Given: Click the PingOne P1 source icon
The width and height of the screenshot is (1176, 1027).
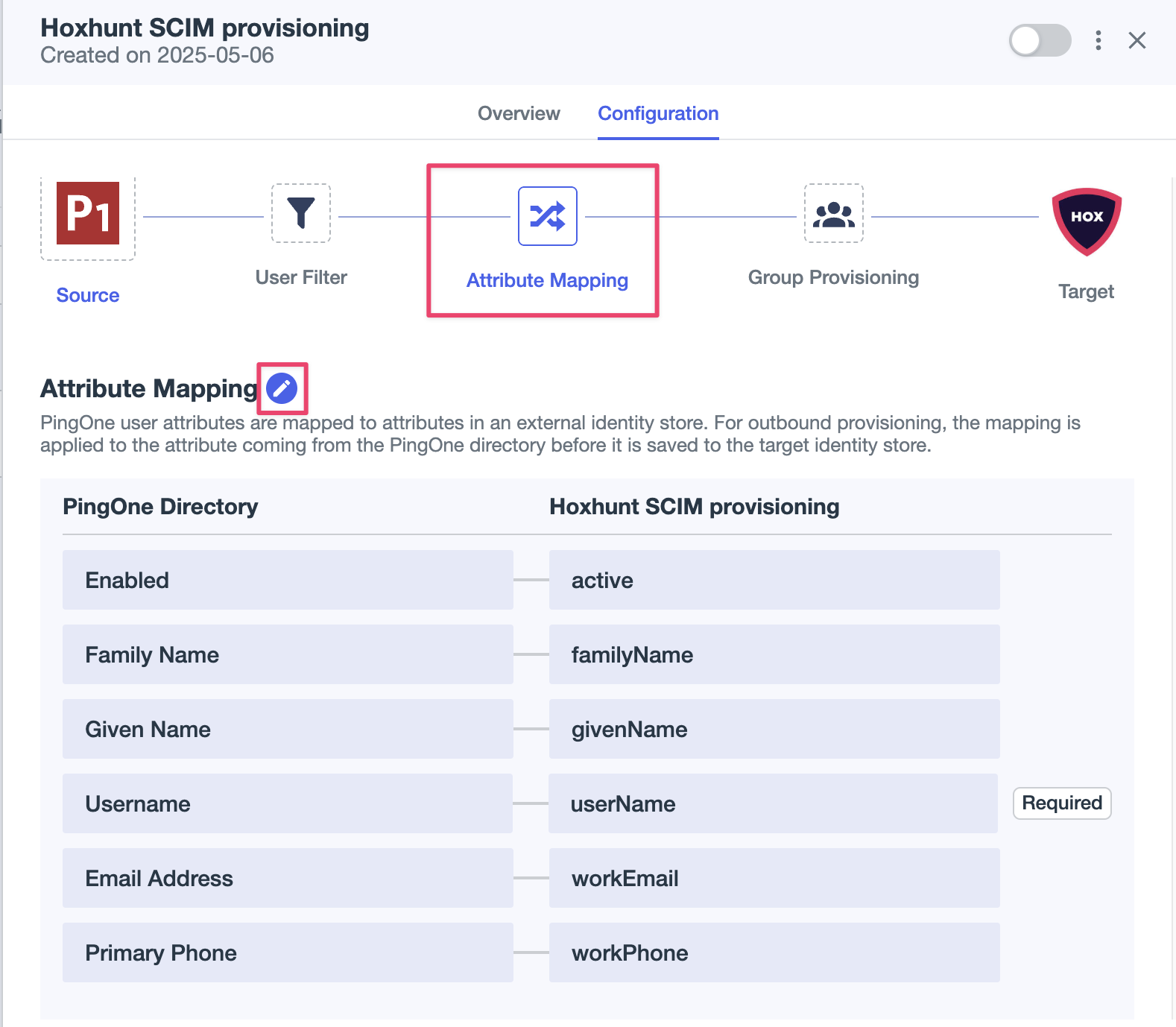Looking at the screenshot, I should point(88,213).
